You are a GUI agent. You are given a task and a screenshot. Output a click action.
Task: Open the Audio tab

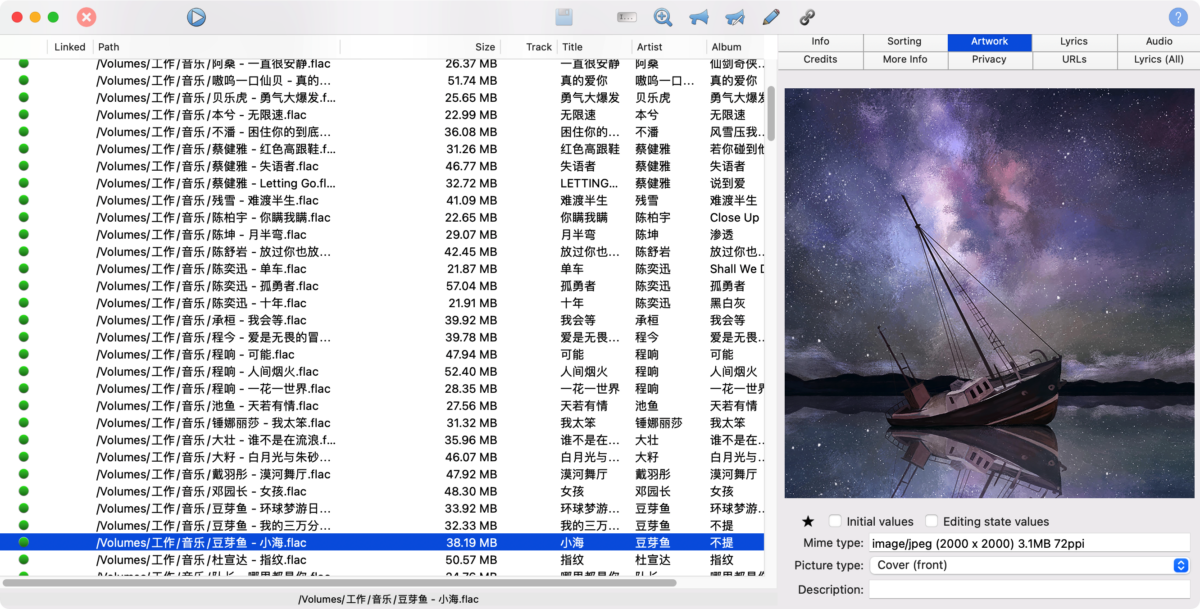tap(1159, 42)
